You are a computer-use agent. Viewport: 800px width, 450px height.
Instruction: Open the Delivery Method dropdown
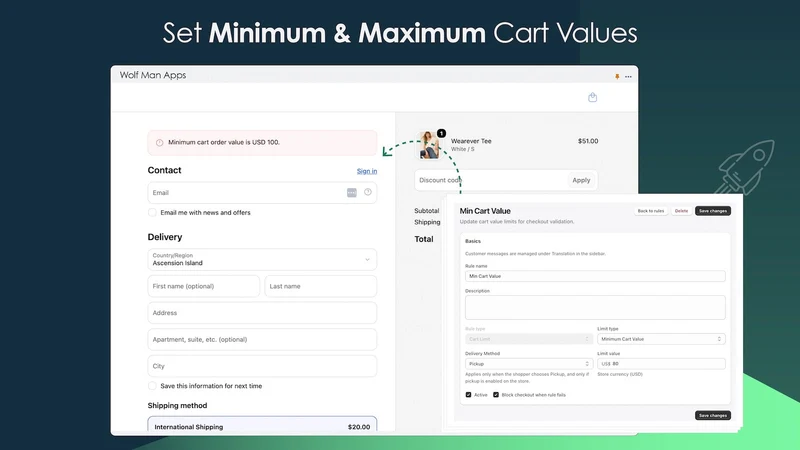[529, 364]
